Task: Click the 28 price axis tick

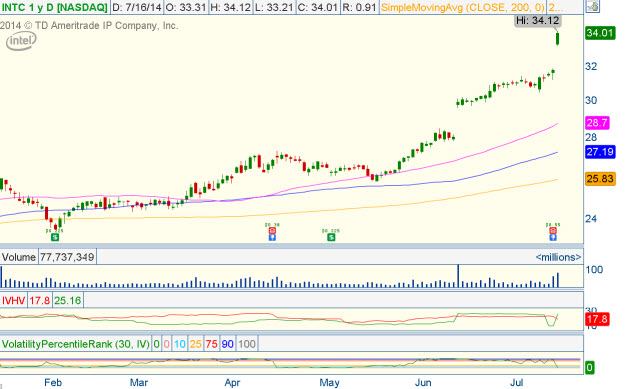Action: click(x=591, y=138)
